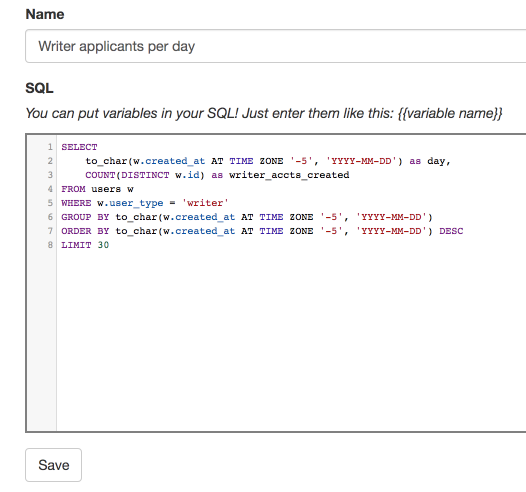Click line number 8 in the gutter
The width and height of the screenshot is (526, 492).
click(50, 245)
